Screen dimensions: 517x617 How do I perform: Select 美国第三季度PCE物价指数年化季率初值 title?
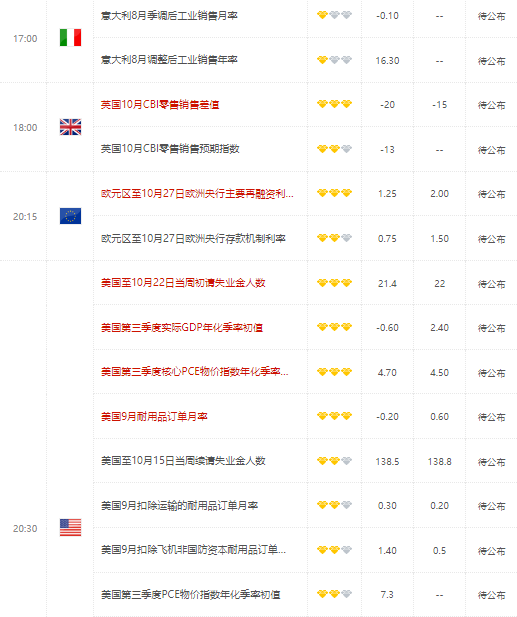click(190, 594)
